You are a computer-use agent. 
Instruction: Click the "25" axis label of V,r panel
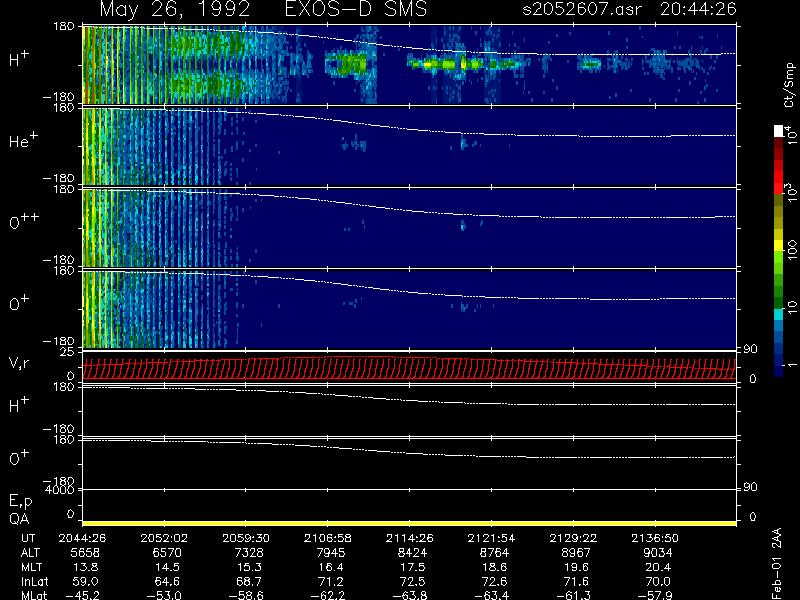[x=67, y=352]
